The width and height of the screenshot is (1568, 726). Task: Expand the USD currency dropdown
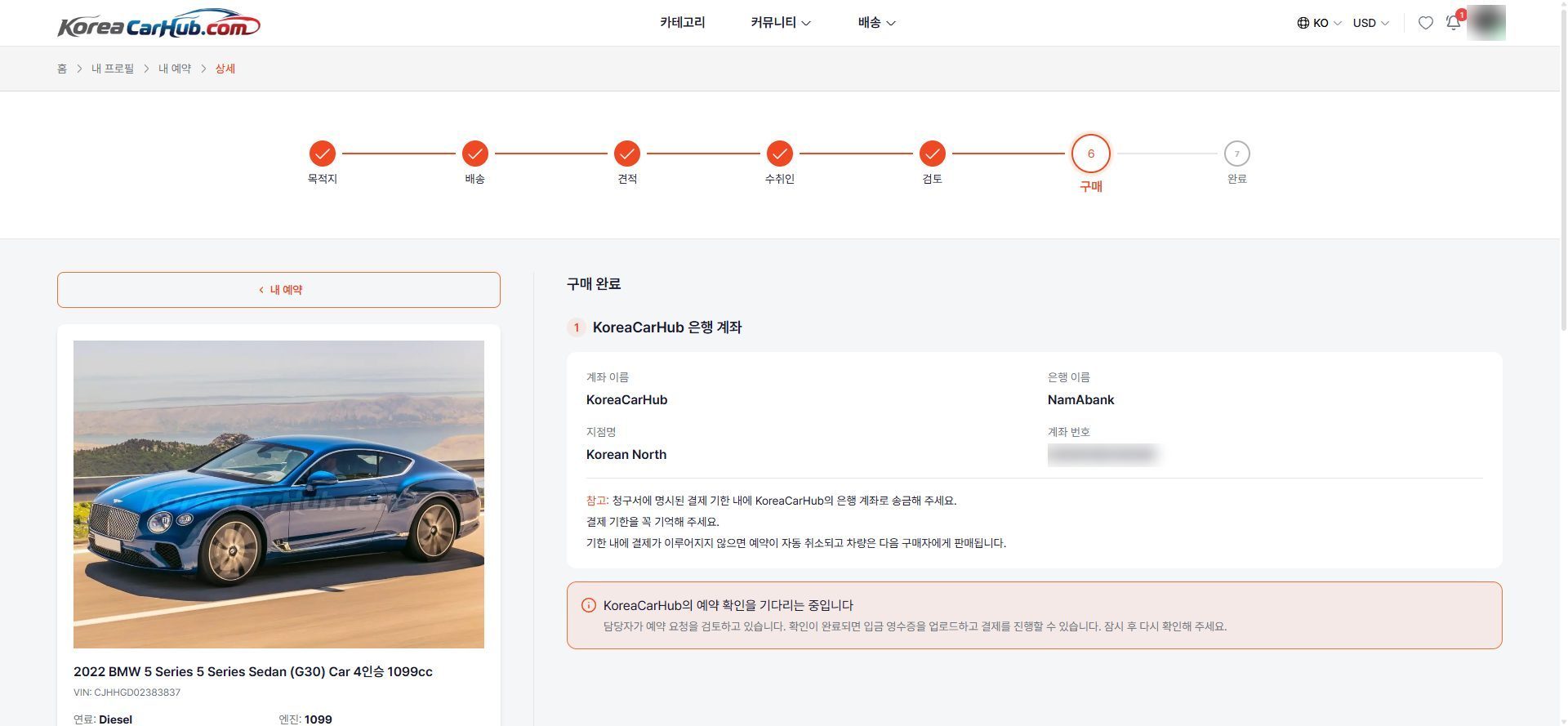click(x=1370, y=23)
